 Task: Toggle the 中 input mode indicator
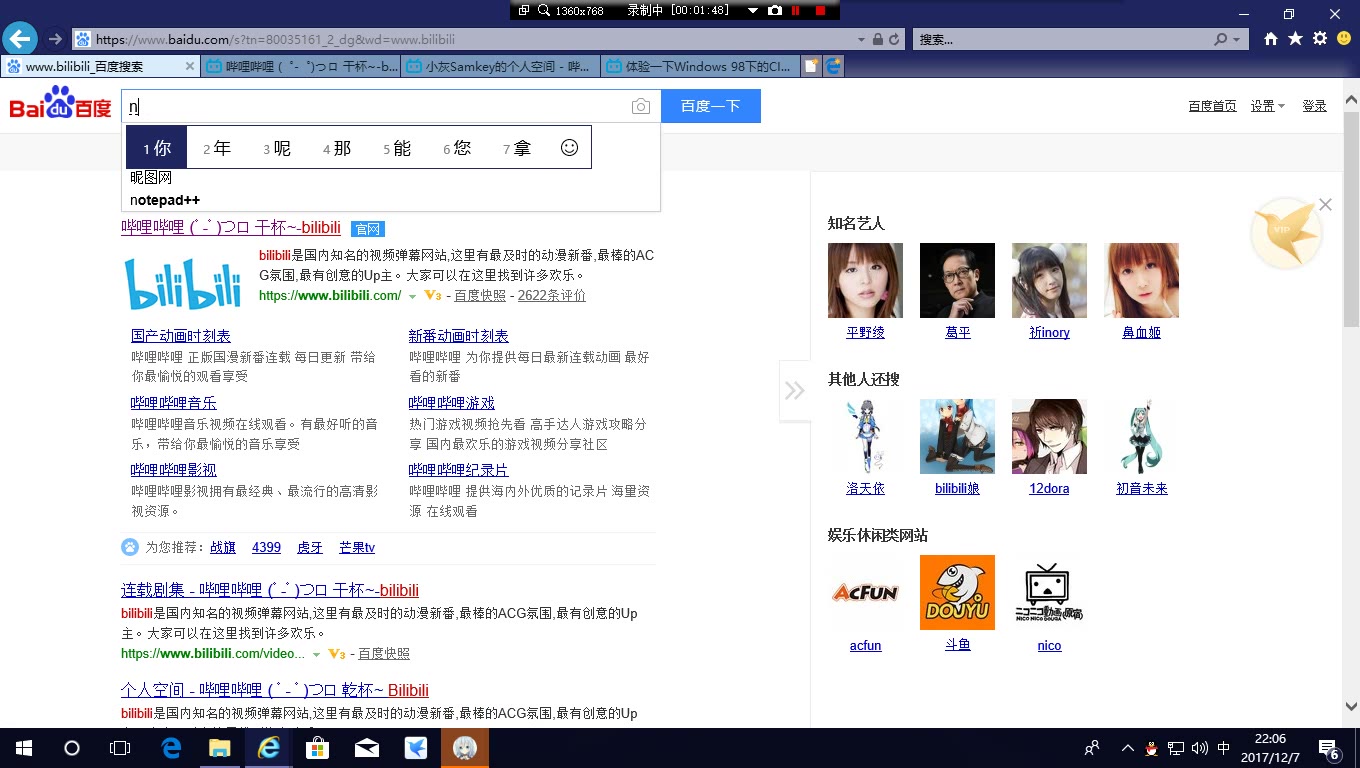1224,748
